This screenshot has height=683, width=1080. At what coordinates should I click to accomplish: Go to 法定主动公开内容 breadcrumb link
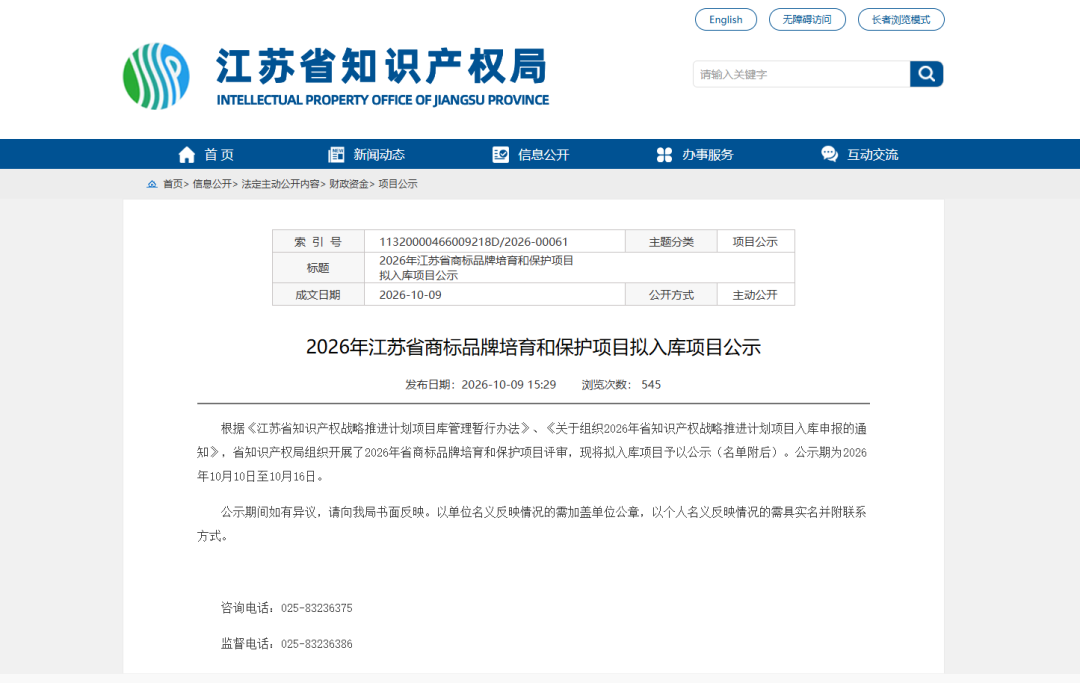280,184
